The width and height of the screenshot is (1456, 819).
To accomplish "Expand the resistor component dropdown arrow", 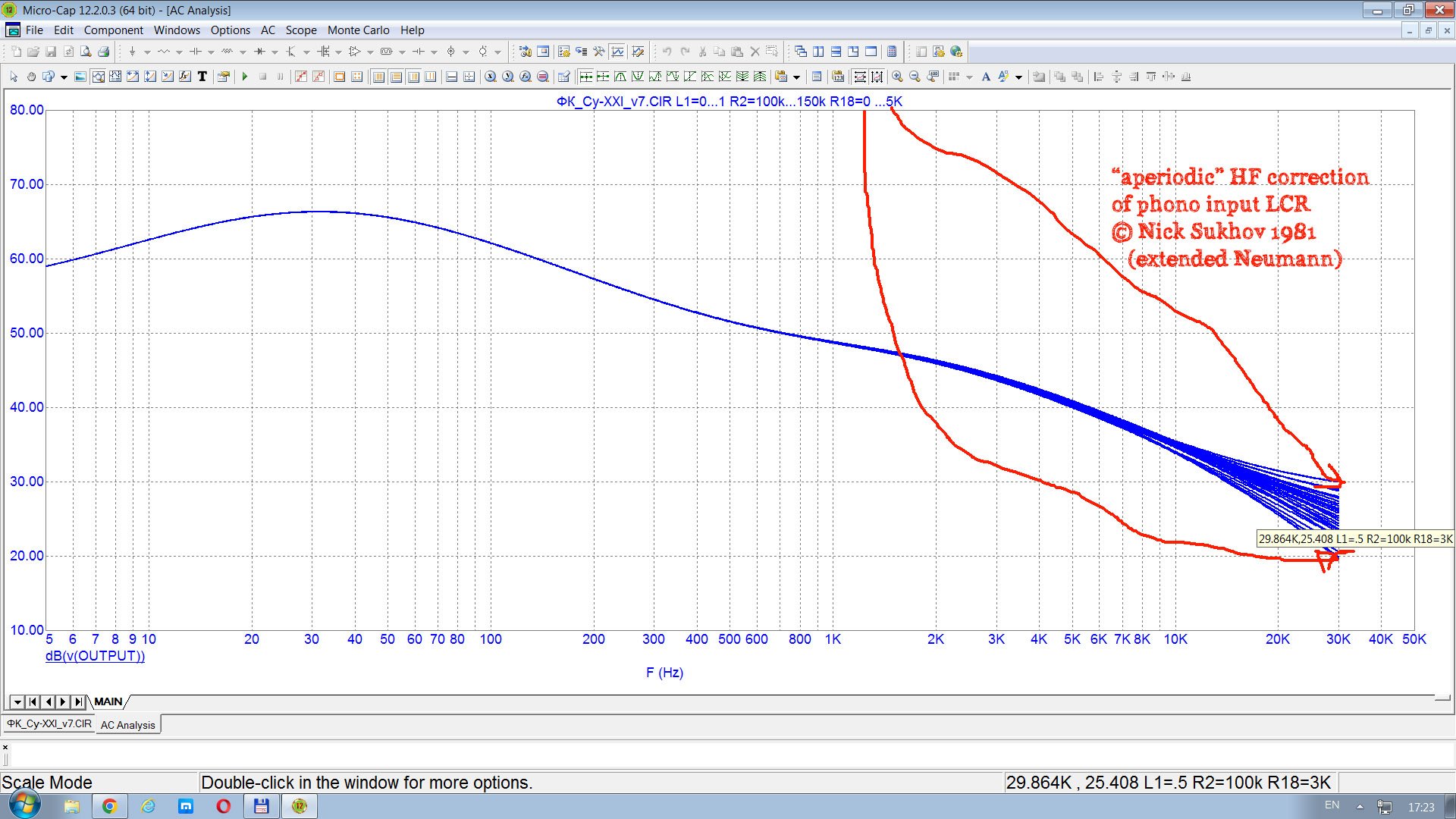I will pos(179,52).
